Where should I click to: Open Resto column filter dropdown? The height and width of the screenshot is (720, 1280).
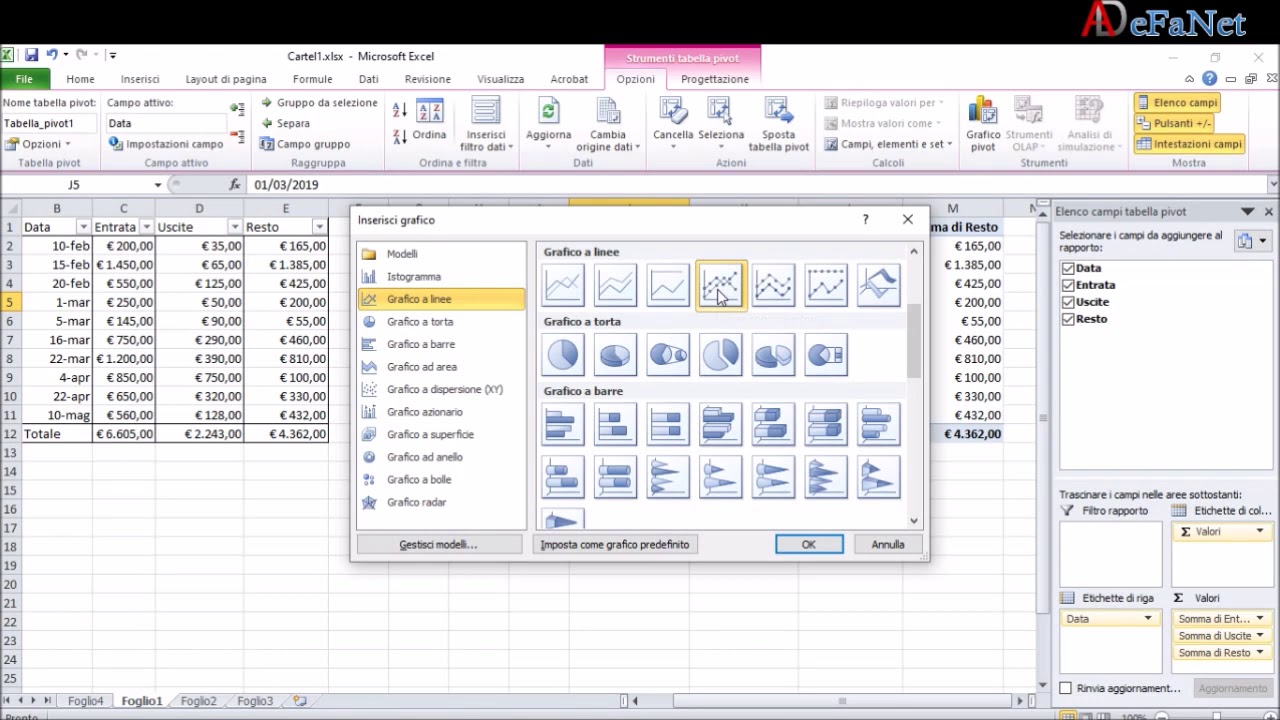click(319, 227)
